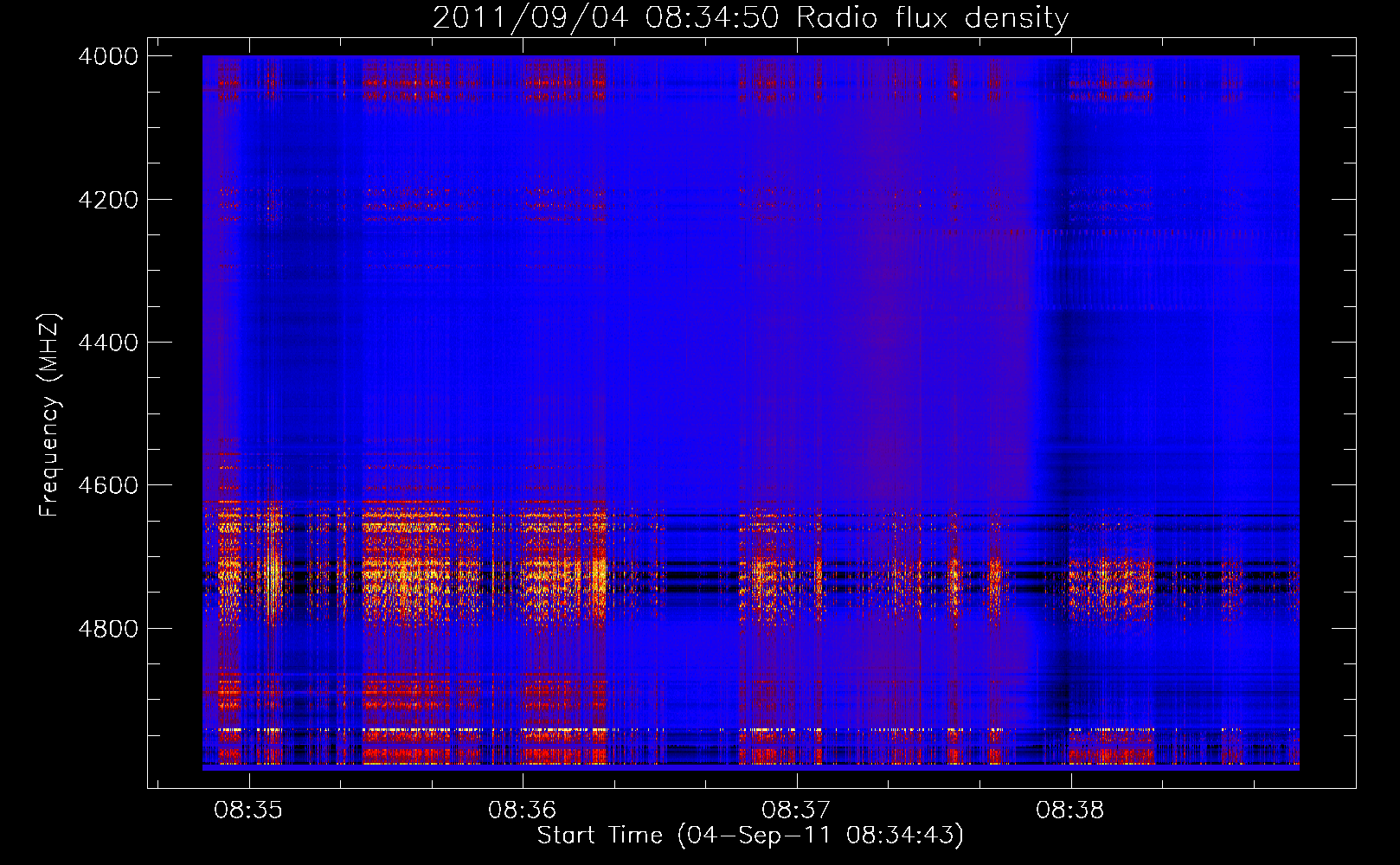Click the 4600 frequency axis label
Viewport: 1400px width, 865px height.
[x=108, y=485]
